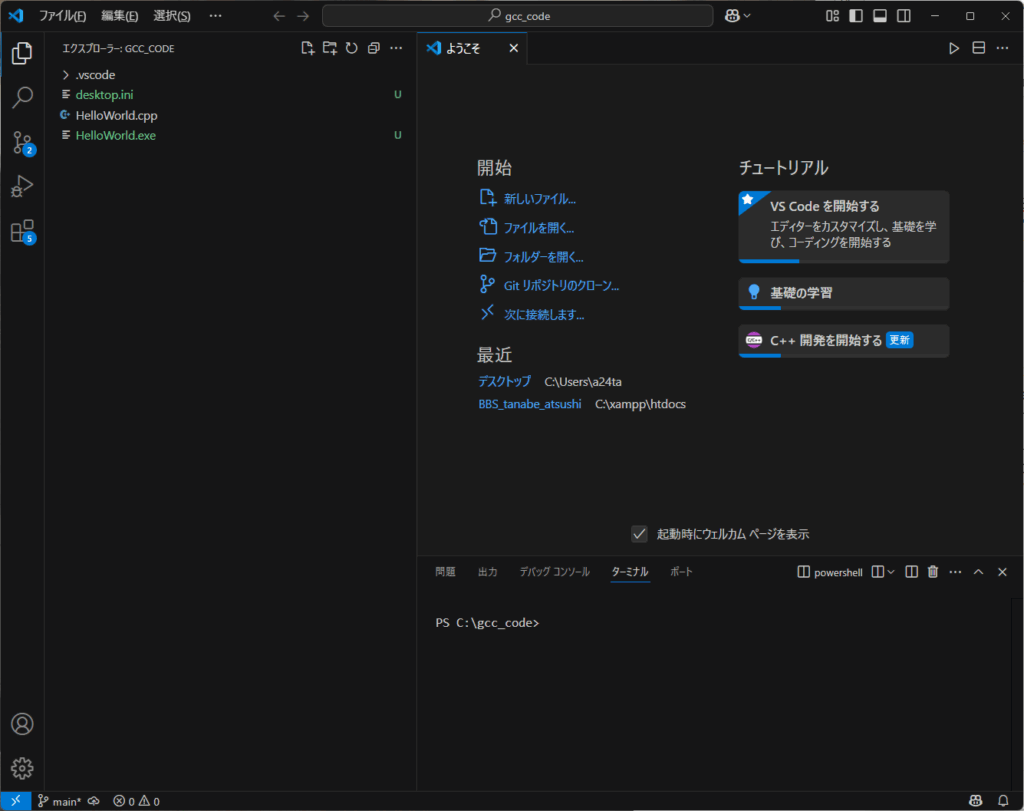
Task: Expand the hidden menu items ellipsis
Action: click(x=216, y=16)
